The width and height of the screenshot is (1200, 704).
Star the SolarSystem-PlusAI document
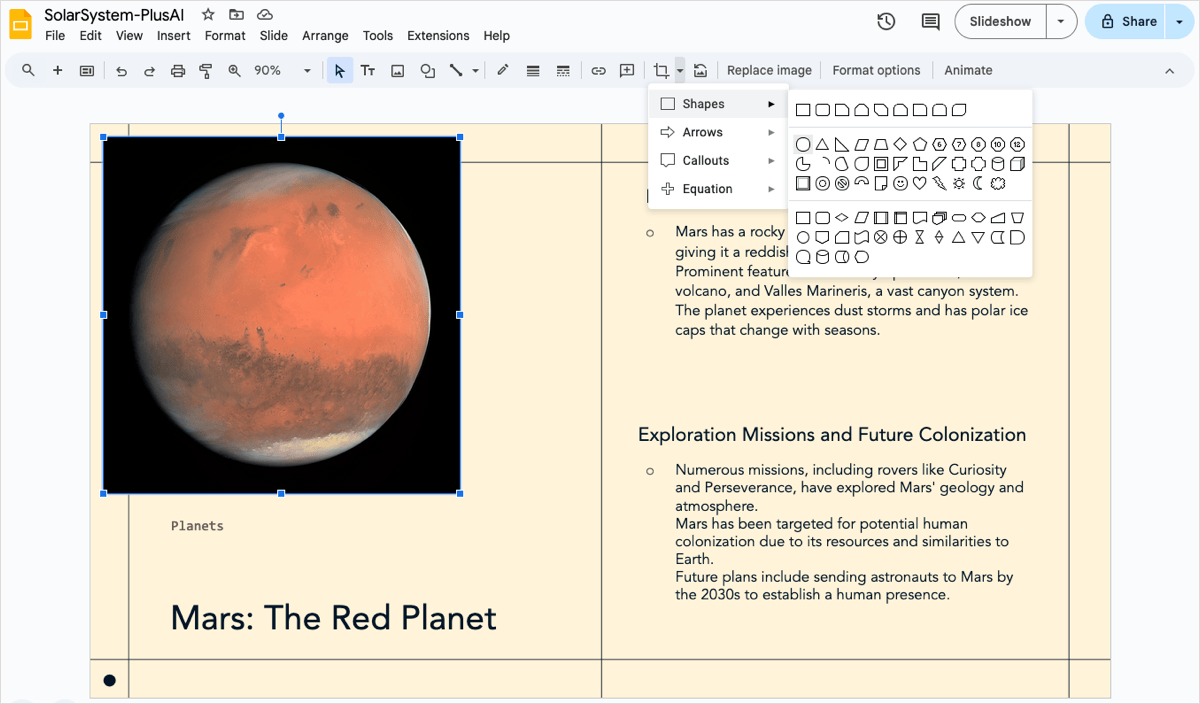point(208,14)
